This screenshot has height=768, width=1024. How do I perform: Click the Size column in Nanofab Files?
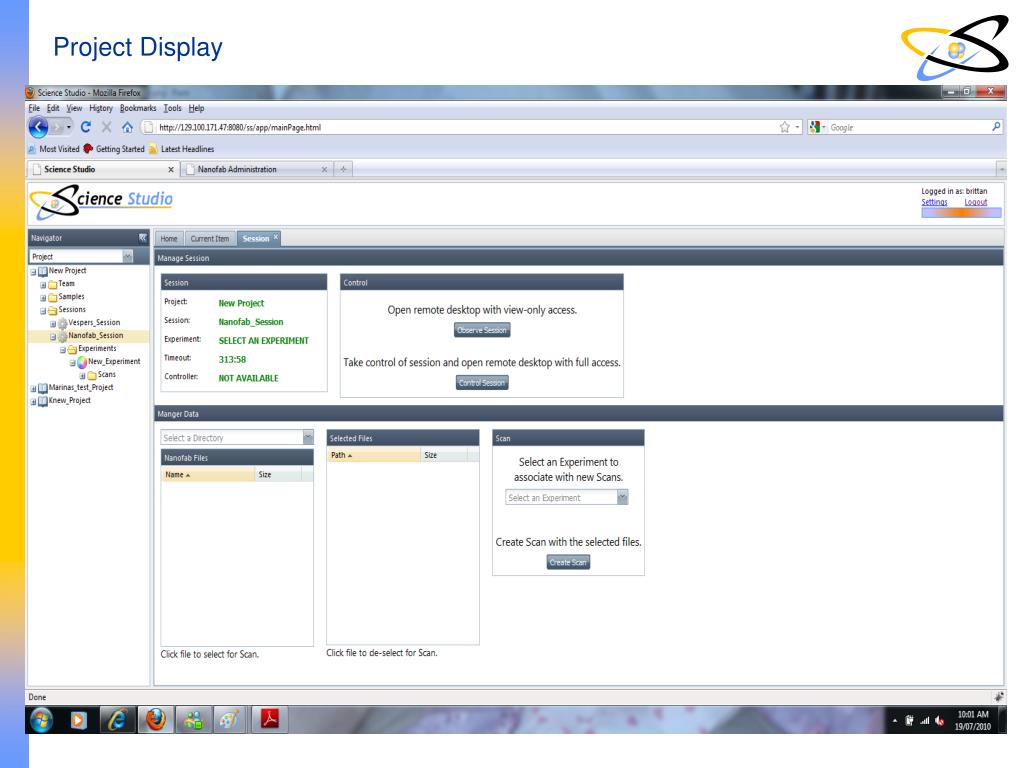[x=278, y=475]
